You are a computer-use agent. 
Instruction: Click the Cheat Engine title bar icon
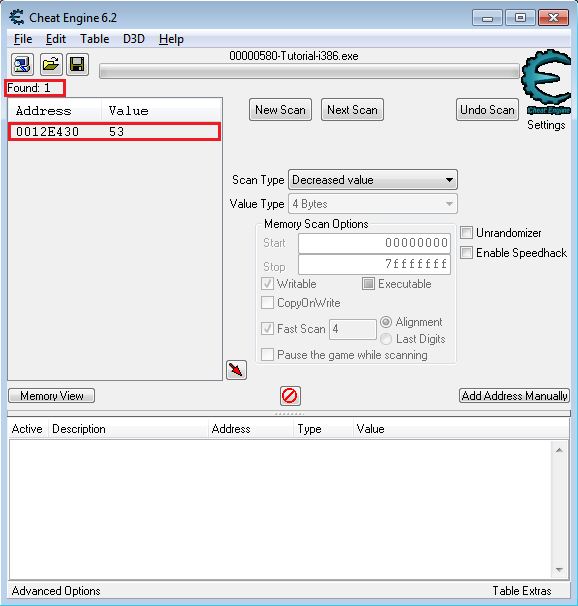[17, 17]
